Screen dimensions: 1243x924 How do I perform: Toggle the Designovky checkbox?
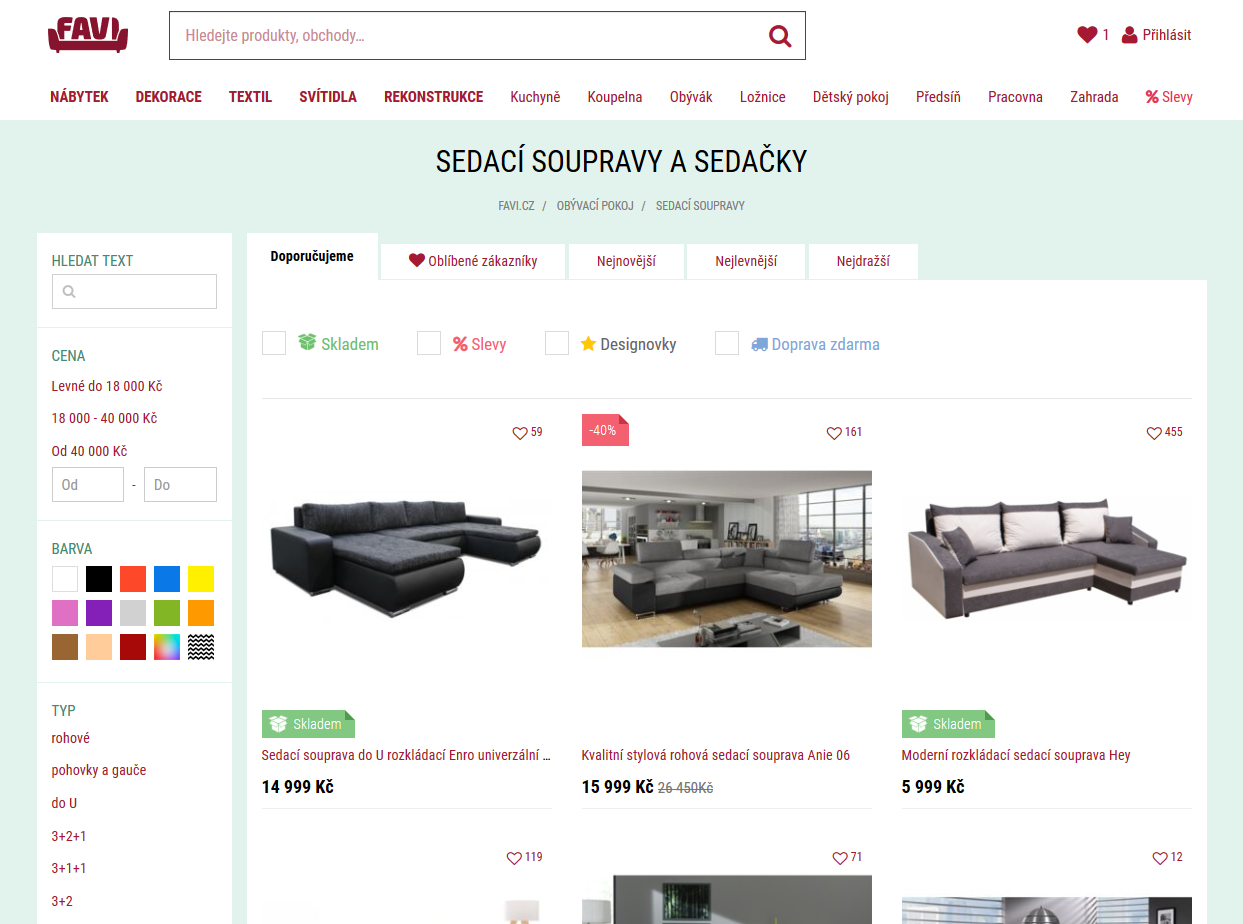[x=557, y=343]
